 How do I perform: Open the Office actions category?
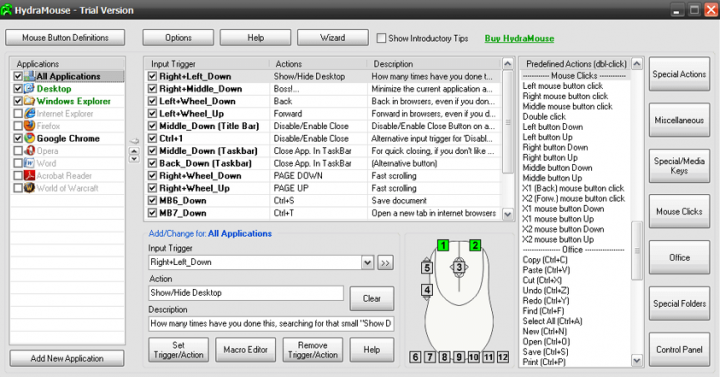click(679, 257)
